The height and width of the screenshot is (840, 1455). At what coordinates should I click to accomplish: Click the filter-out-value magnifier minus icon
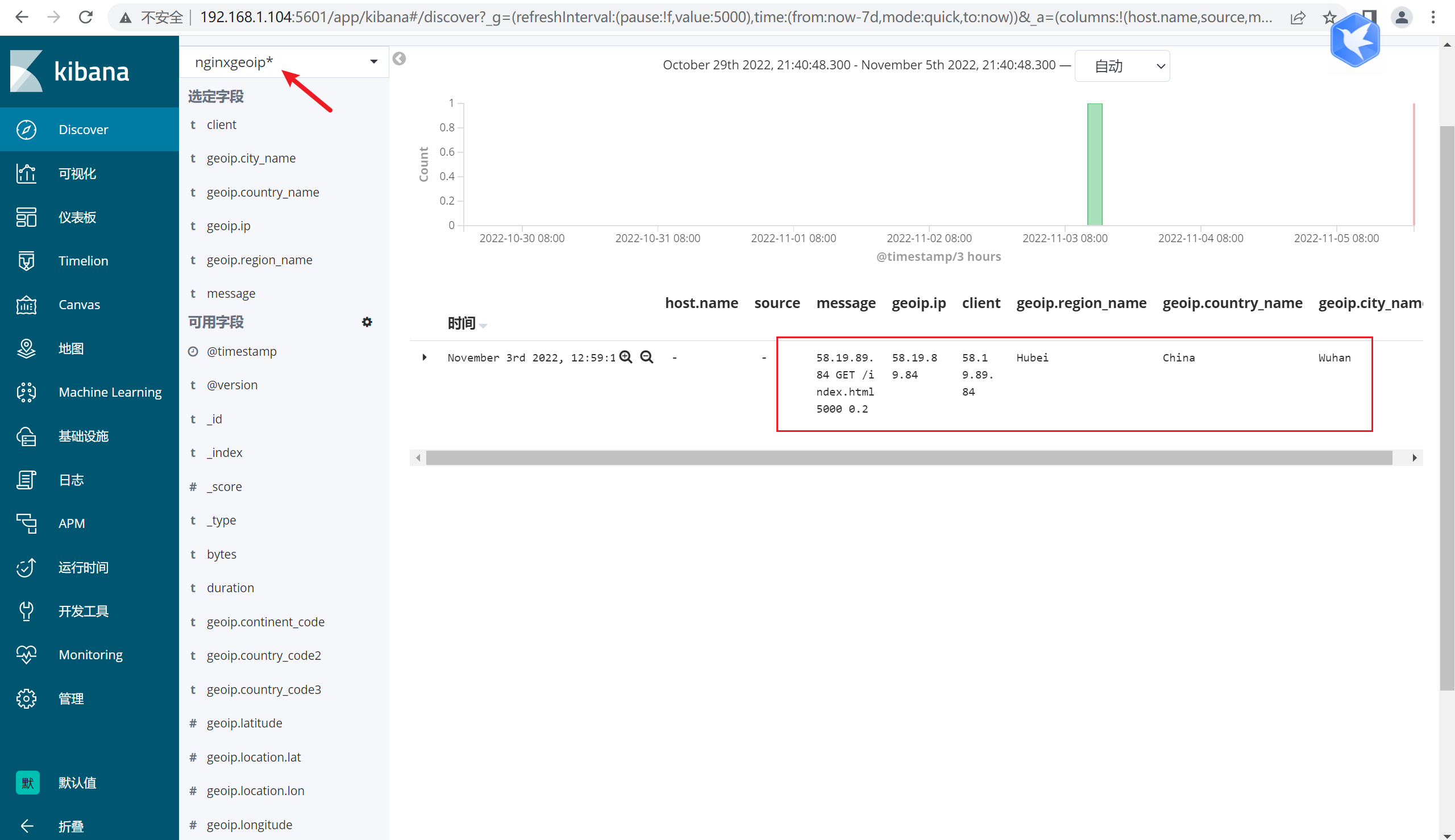point(647,357)
